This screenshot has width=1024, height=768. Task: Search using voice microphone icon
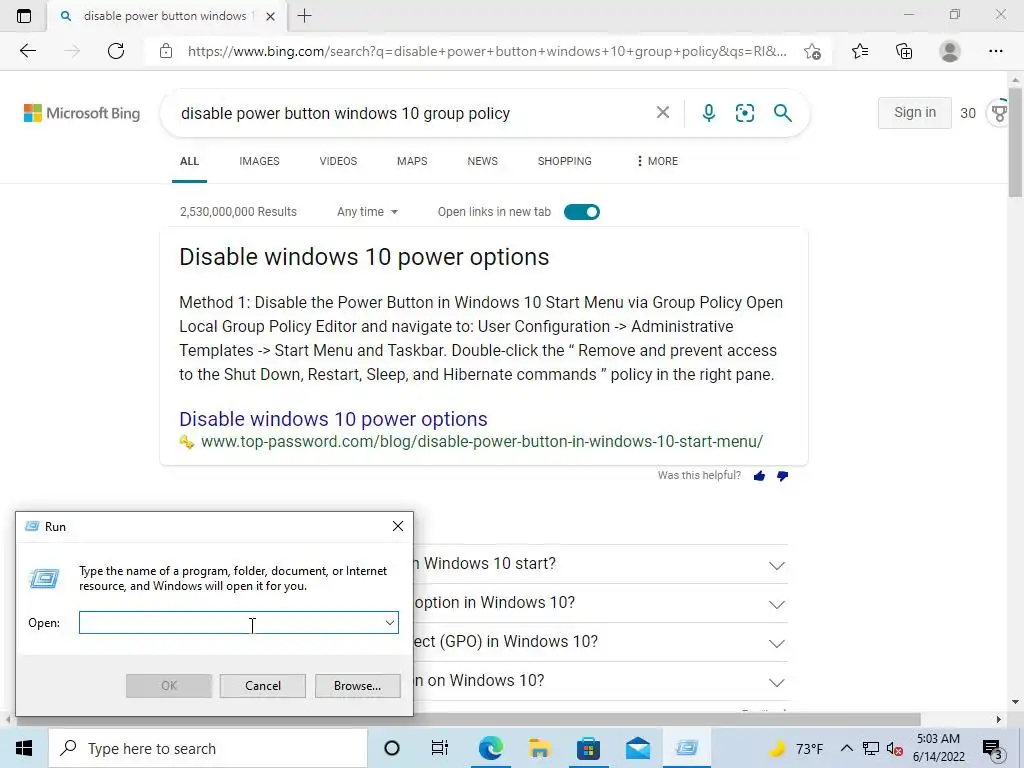click(709, 113)
